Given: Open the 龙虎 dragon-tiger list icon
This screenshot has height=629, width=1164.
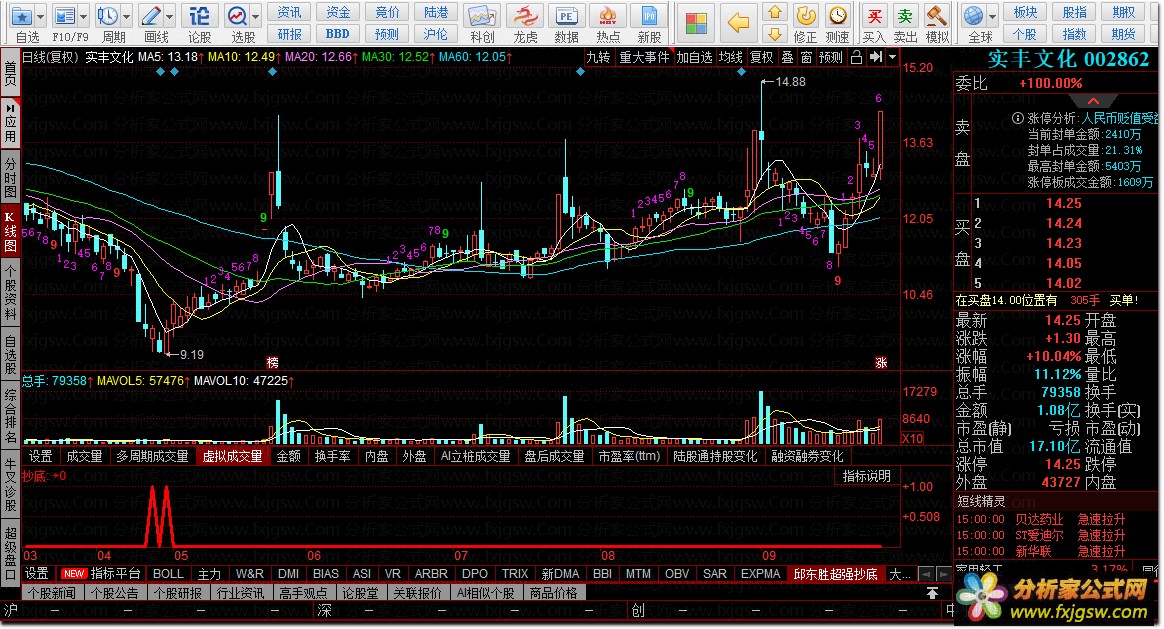Looking at the screenshot, I should [526, 16].
